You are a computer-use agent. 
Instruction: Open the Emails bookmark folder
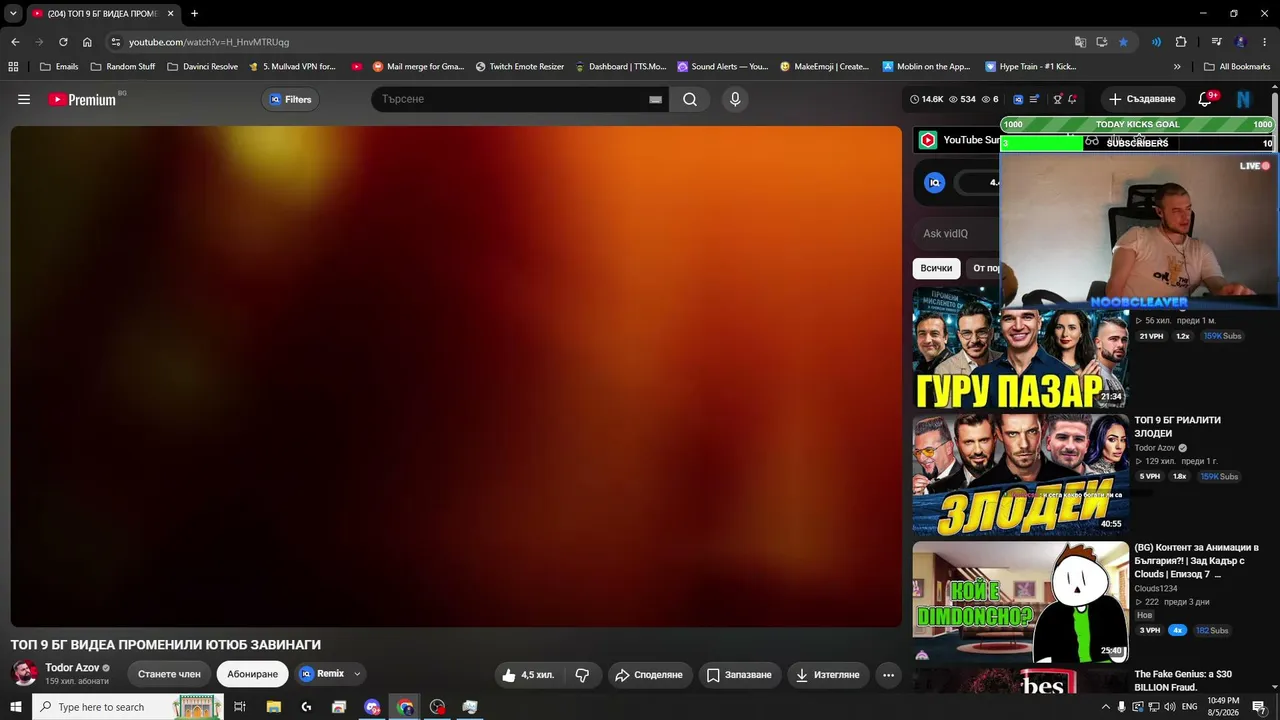click(59, 66)
